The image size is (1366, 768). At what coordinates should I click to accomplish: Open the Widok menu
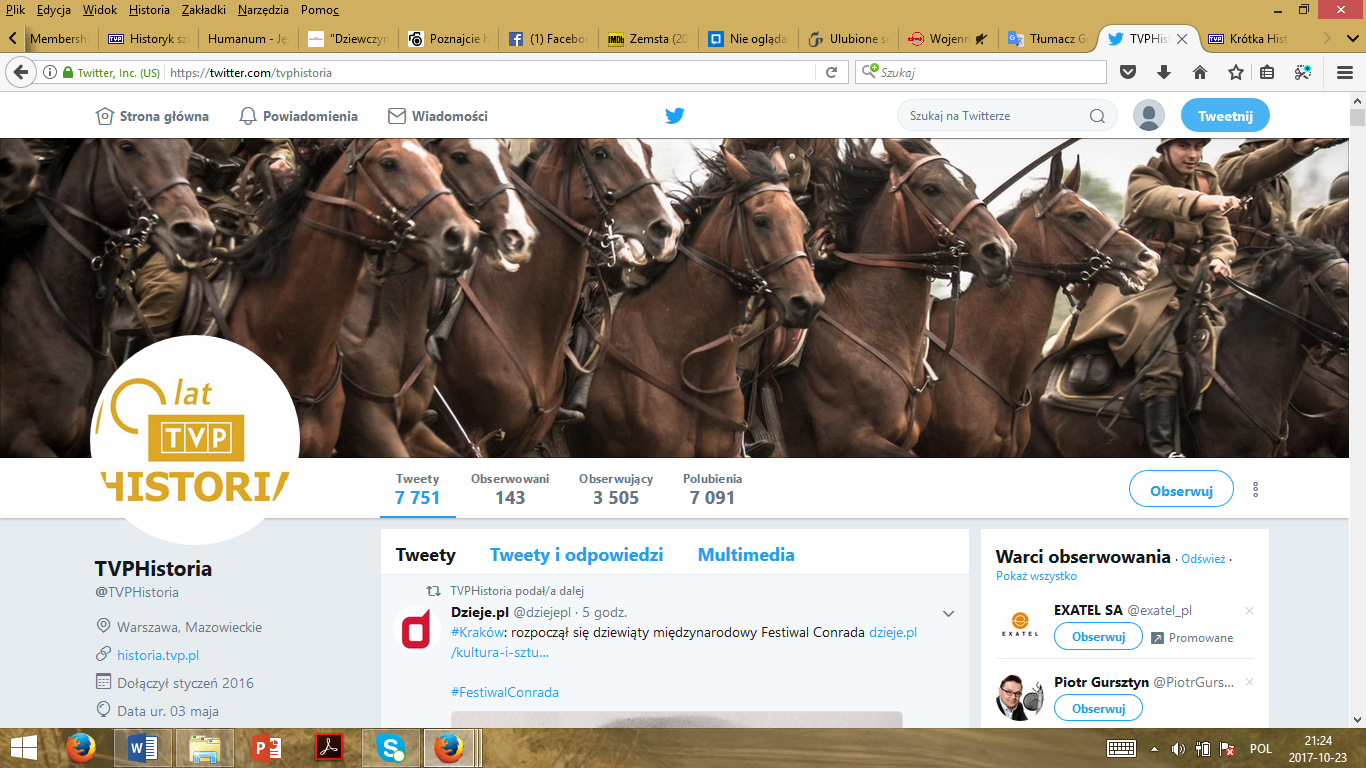100,10
